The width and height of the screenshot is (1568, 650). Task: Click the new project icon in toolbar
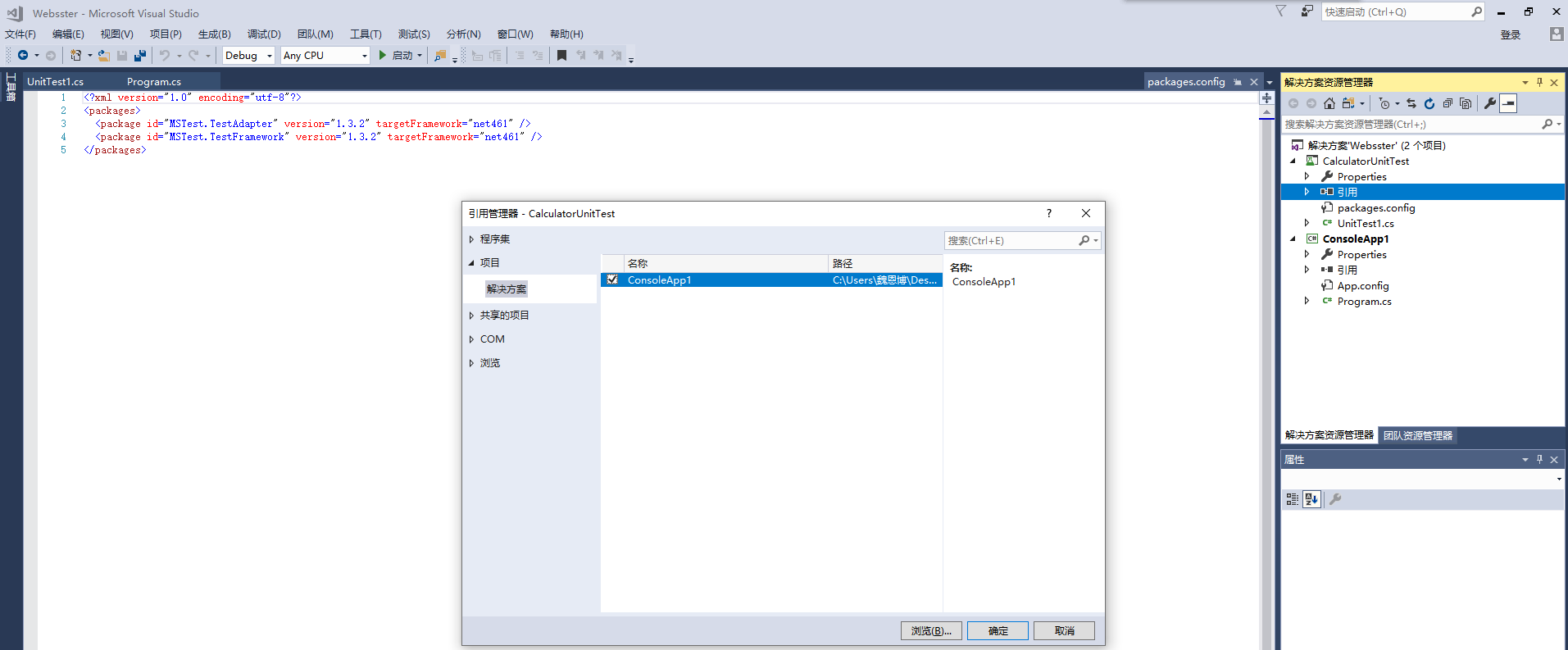(75, 55)
